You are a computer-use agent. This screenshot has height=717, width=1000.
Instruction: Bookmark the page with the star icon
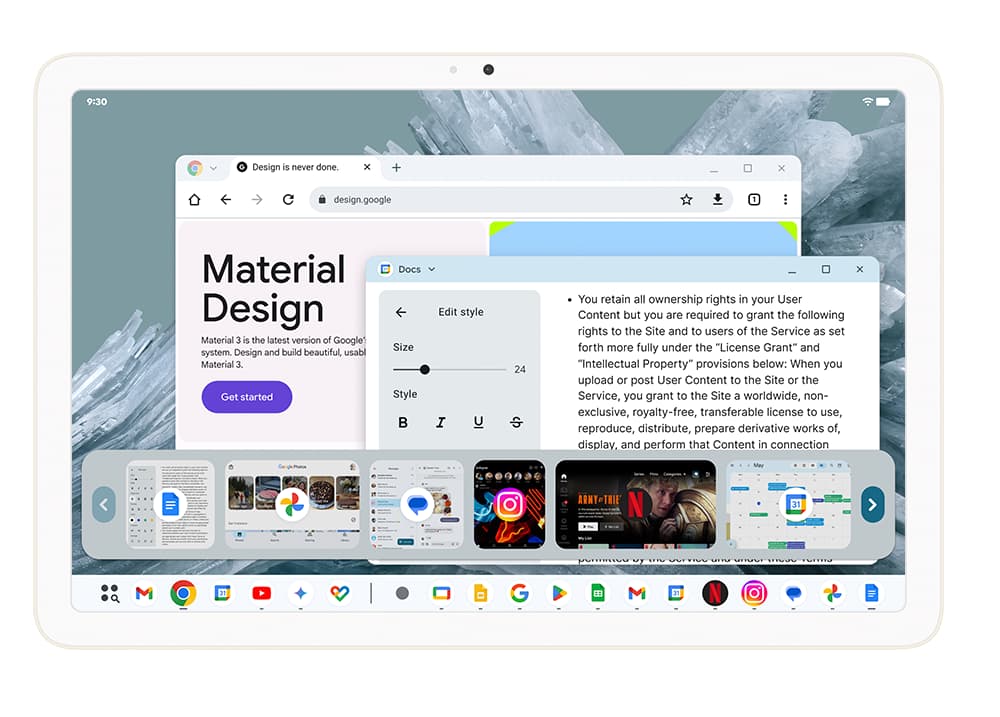point(687,199)
